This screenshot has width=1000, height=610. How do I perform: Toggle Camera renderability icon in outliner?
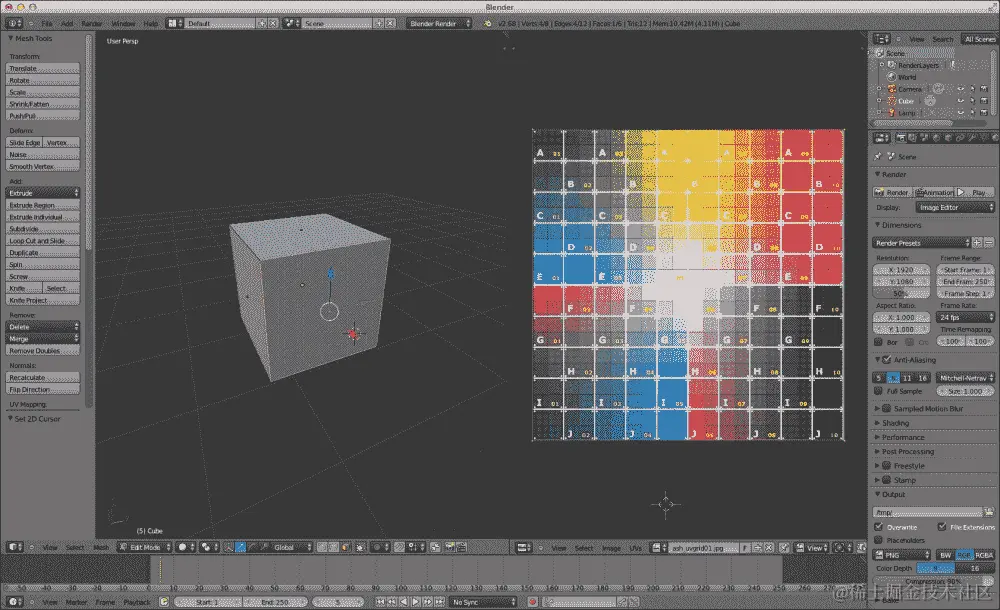(984, 89)
